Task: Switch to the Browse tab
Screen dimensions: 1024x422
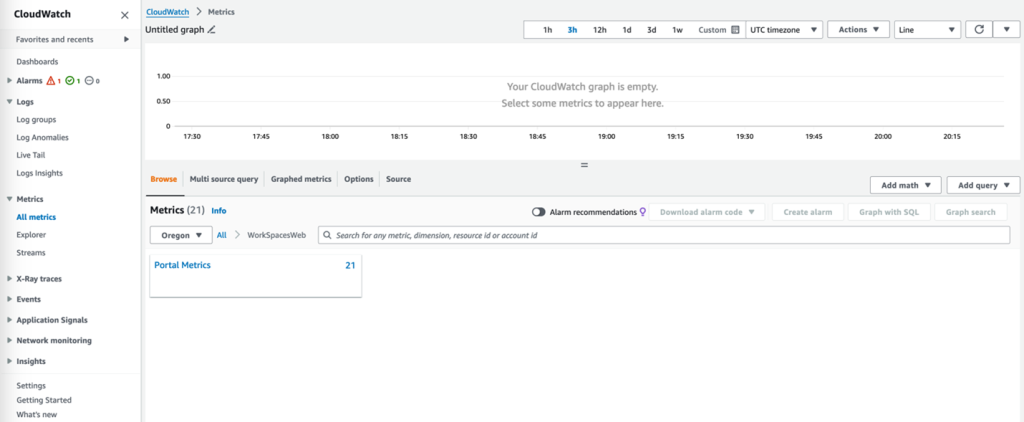Action: pyautogui.click(x=164, y=179)
